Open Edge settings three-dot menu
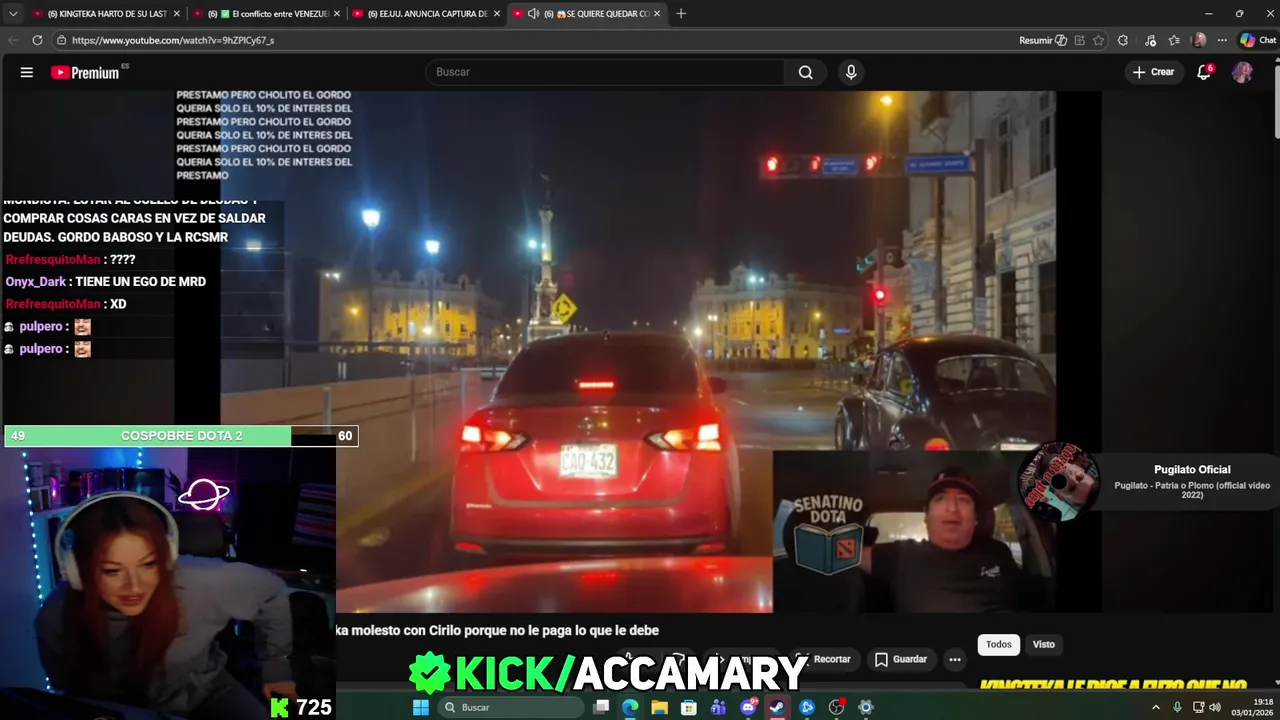The image size is (1280, 720). coord(1222,40)
